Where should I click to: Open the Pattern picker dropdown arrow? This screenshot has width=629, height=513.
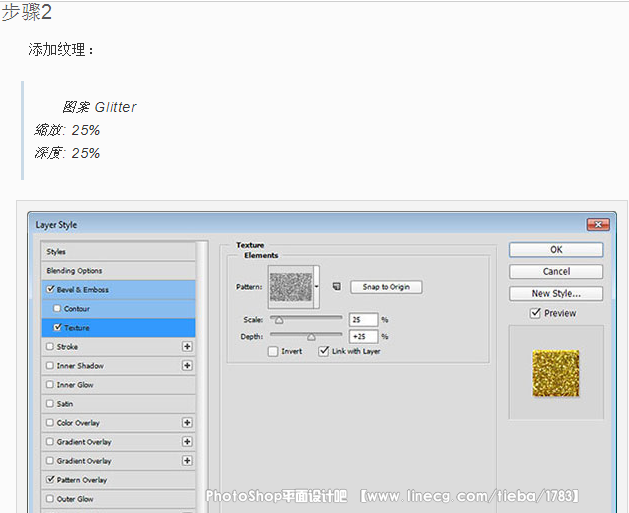click(x=317, y=287)
